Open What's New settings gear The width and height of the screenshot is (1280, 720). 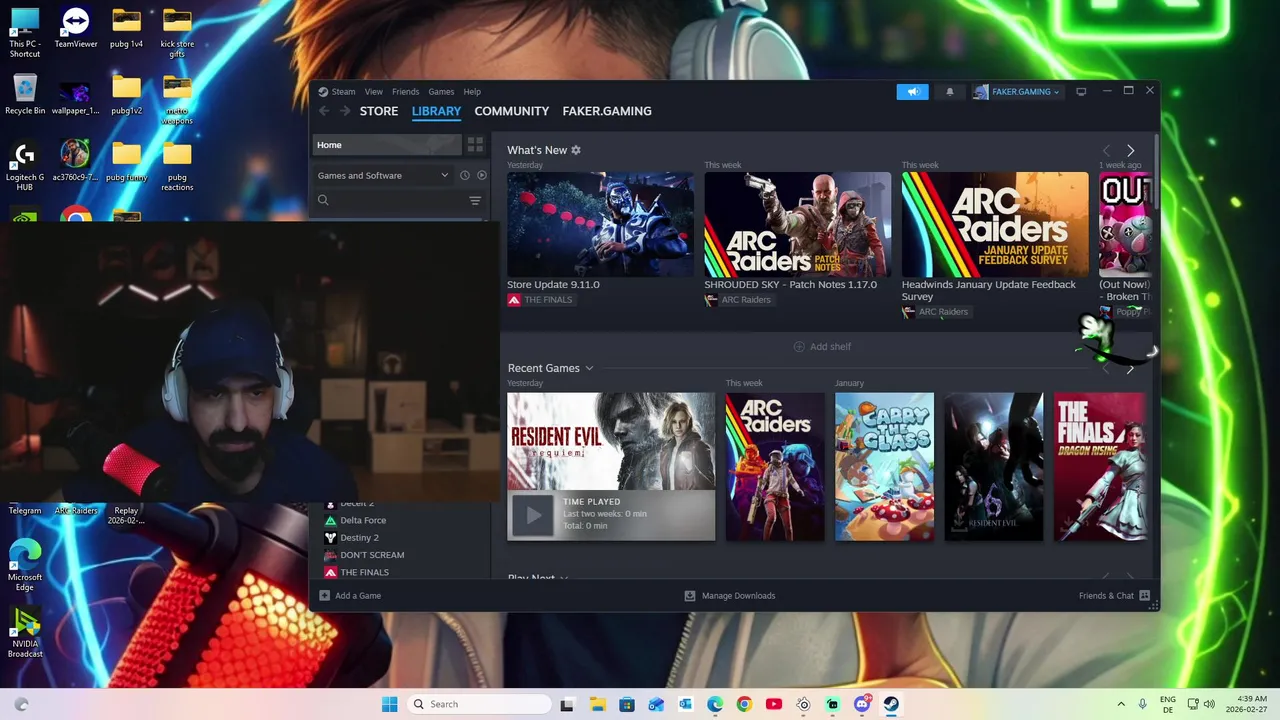(x=576, y=150)
